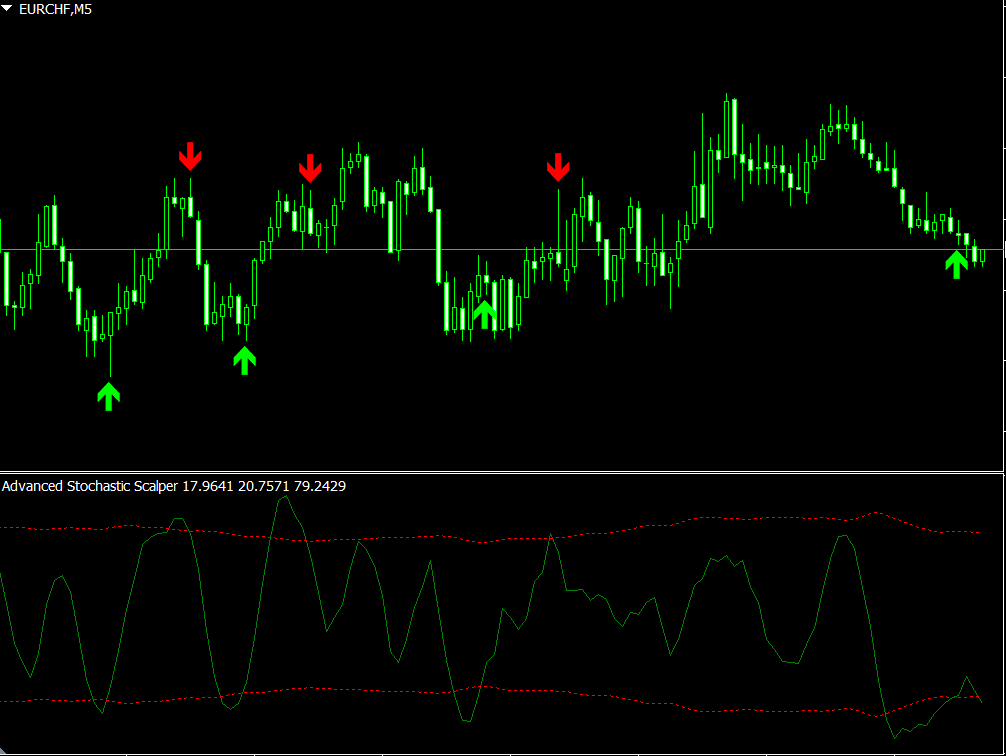This screenshot has height=756, width=1006.
Task: Click the divider between chart and indicator window
Action: 500,471
